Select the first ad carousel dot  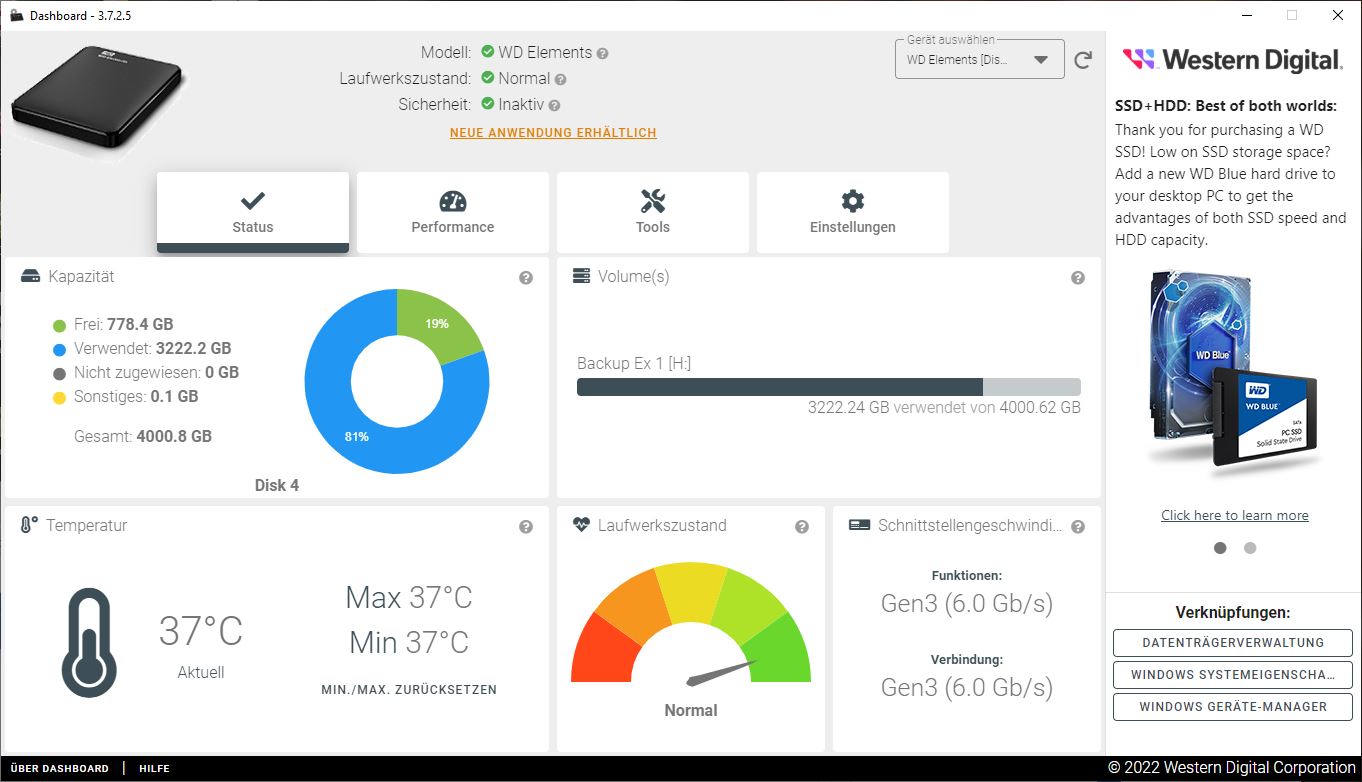pyautogui.click(x=1220, y=548)
